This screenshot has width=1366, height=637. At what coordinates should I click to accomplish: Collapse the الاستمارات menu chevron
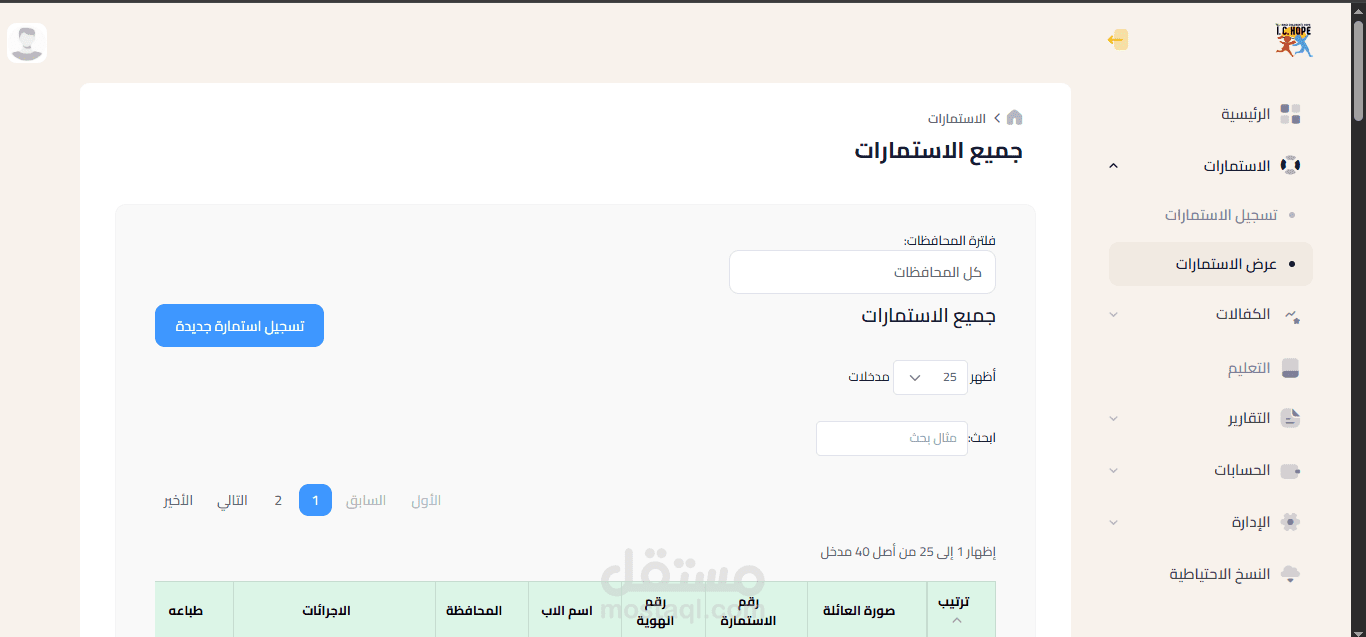pyautogui.click(x=1114, y=166)
